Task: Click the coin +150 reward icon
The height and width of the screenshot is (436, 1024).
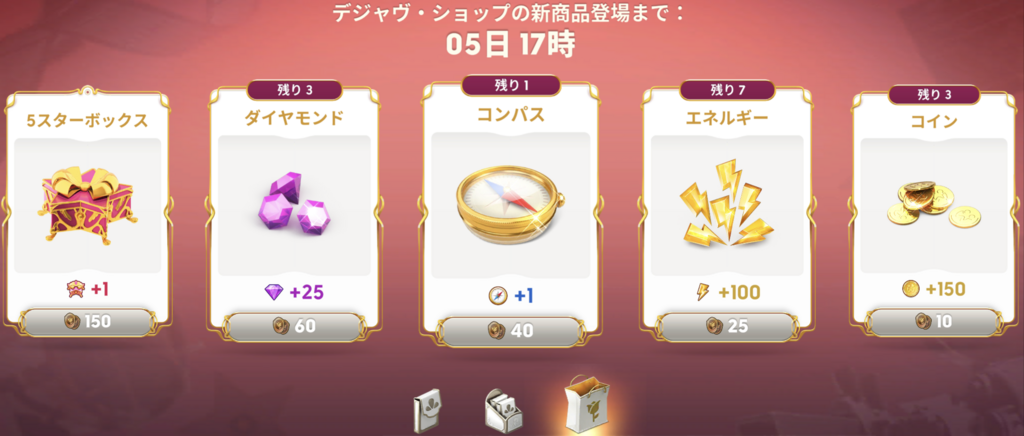Action: 911,289
